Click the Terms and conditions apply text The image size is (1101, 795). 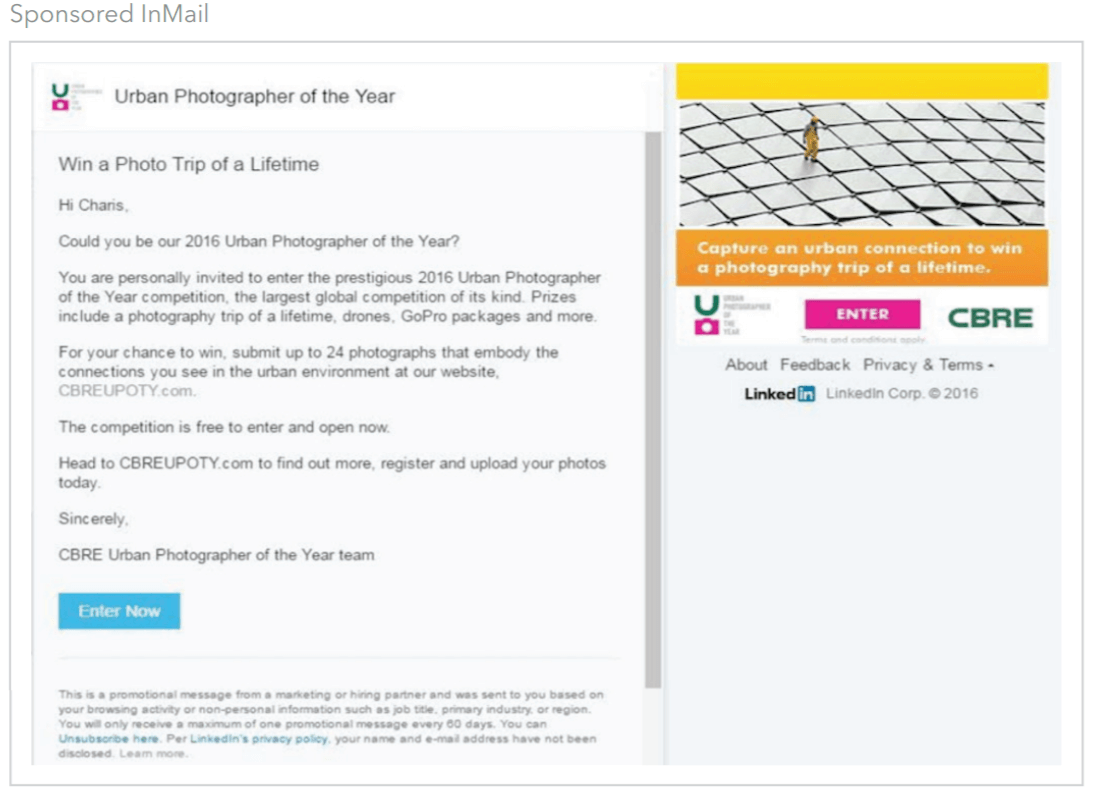point(863,339)
